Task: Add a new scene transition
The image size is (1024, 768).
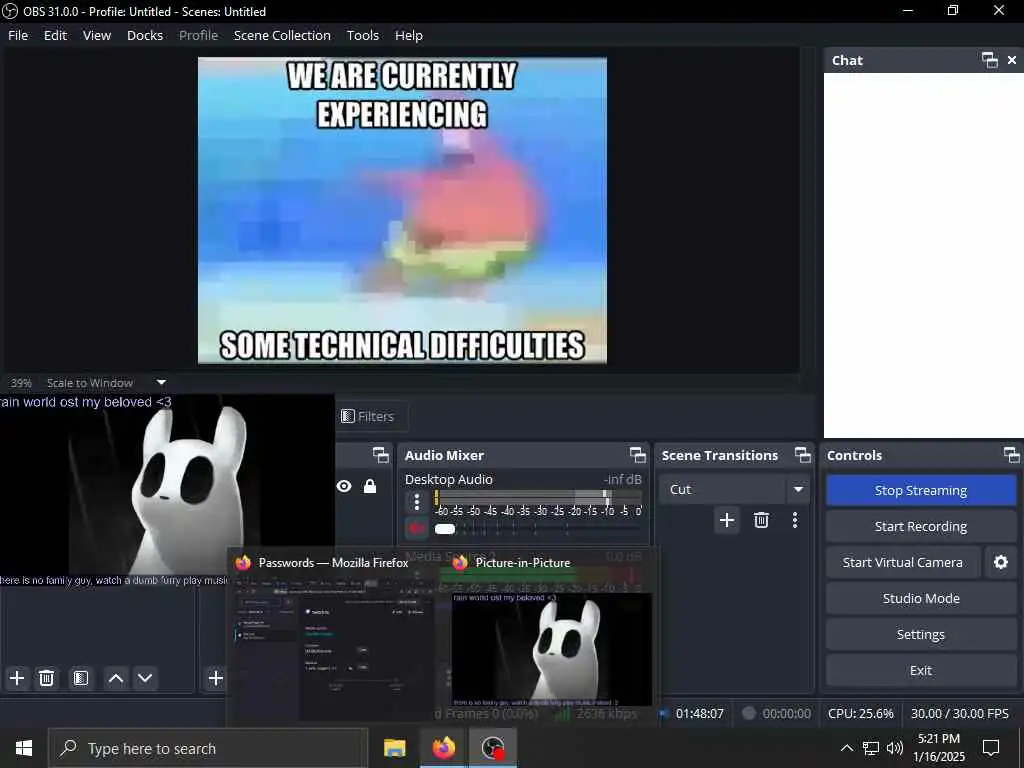Action: pos(727,520)
